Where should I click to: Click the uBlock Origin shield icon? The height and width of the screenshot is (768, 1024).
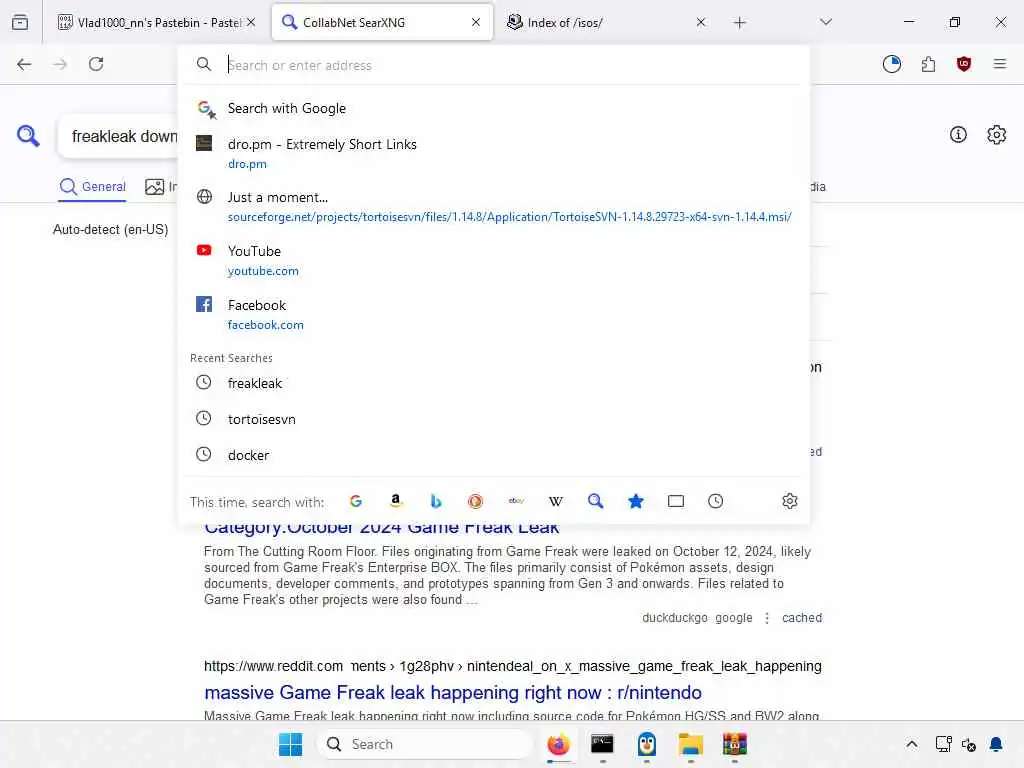(964, 64)
